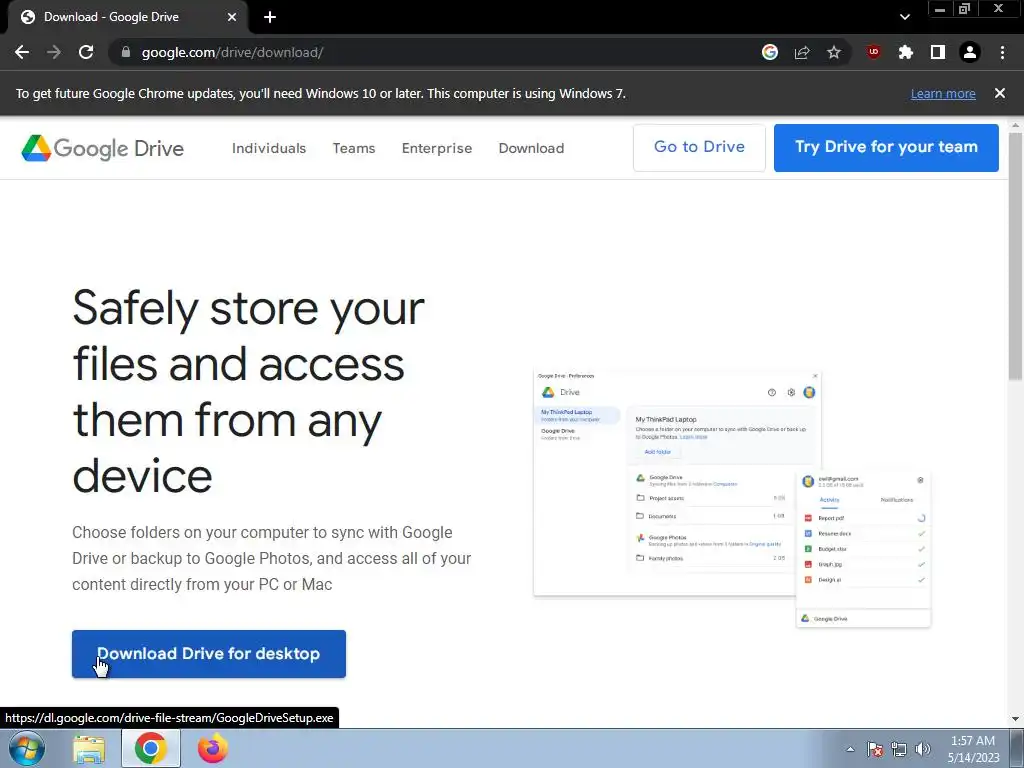This screenshot has height=768, width=1024.
Task: Open Learn more about Chrome updates
Action: click(943, 93)
